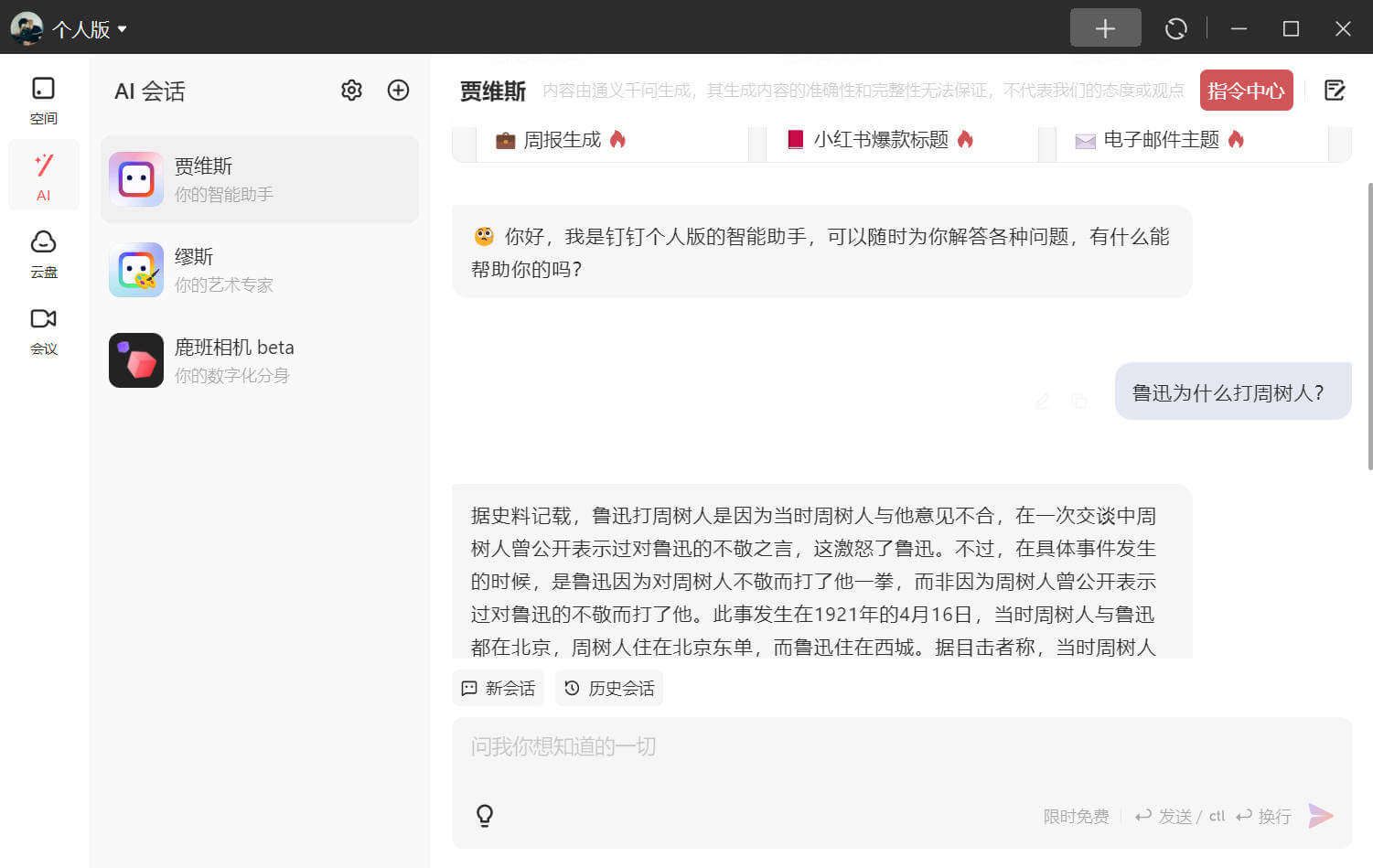Open the 个人版 account dropdown
Viewport: 1373px width, 868px height.
(90, 29)
